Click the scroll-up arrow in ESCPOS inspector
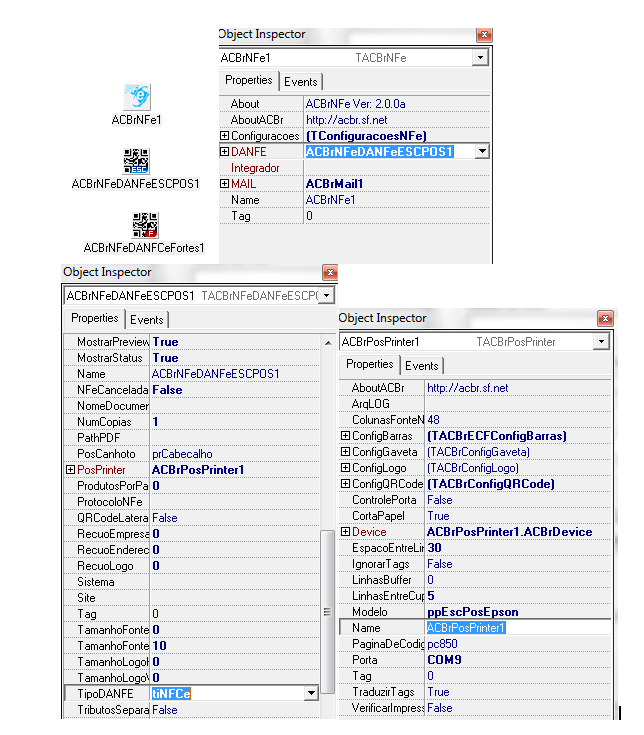 click(x=328, y=343)
